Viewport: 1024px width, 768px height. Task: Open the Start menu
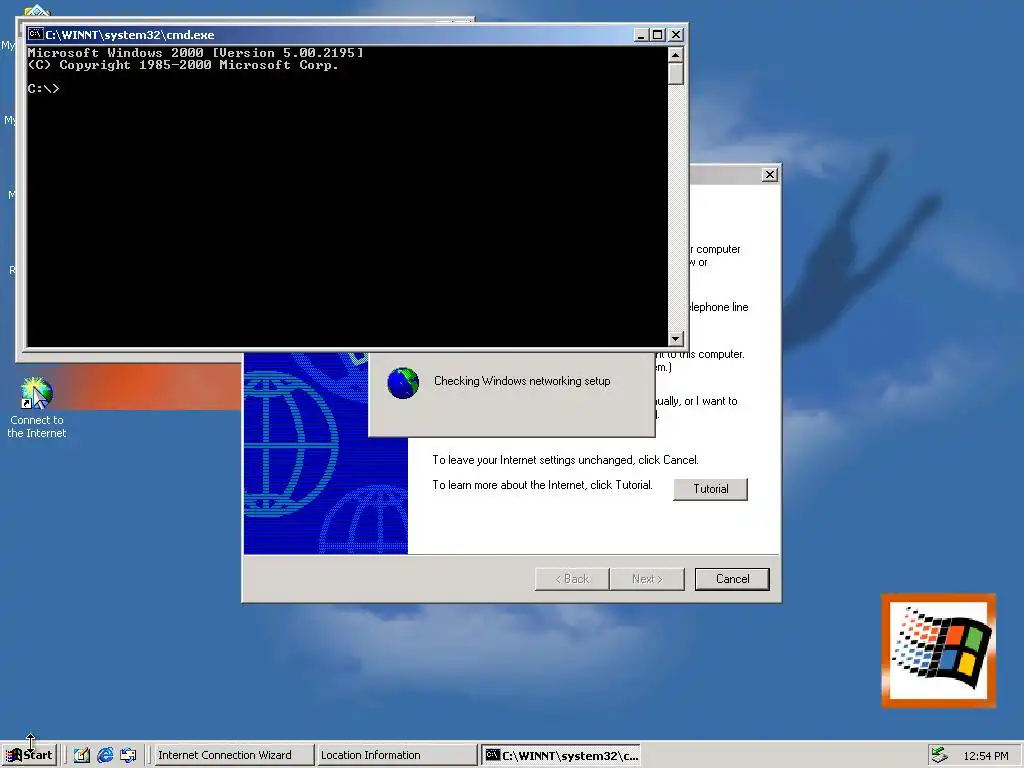point(29,755)
